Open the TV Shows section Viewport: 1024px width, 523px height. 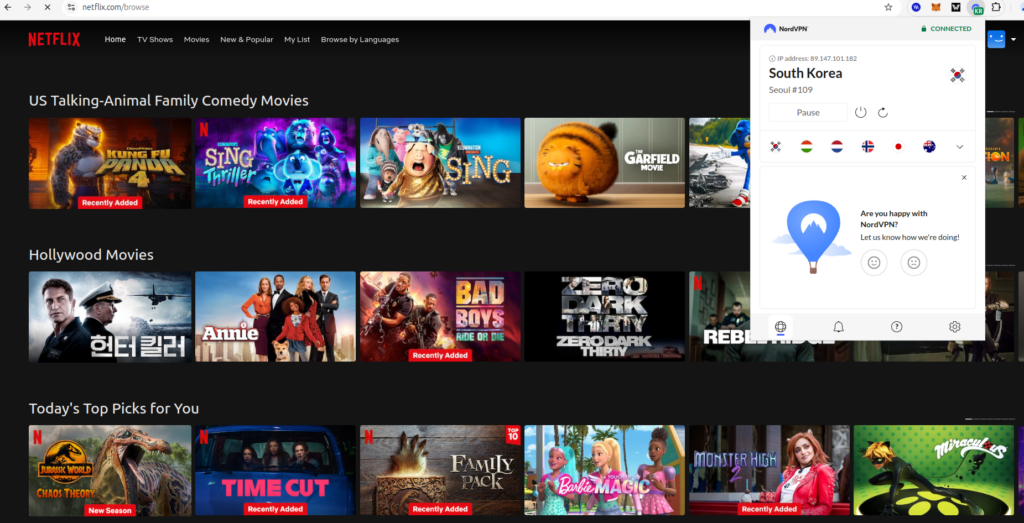click(155, 39)
